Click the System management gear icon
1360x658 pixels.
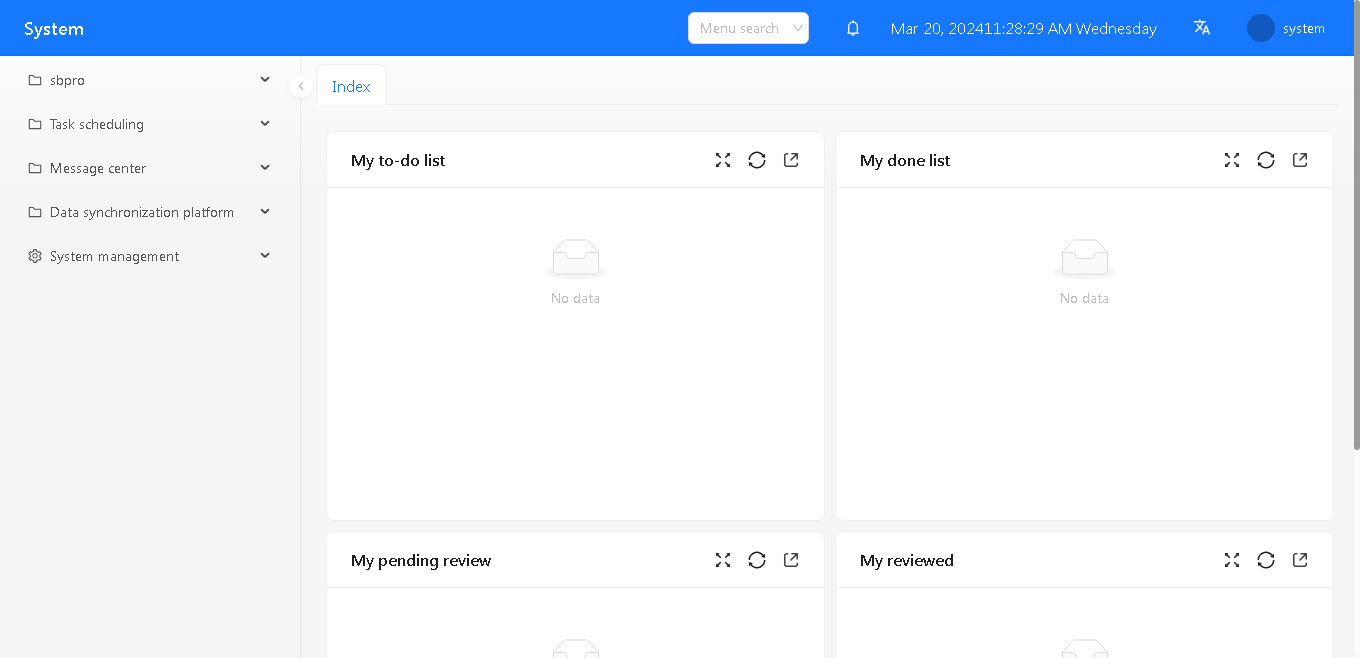(x=35, y=256)
